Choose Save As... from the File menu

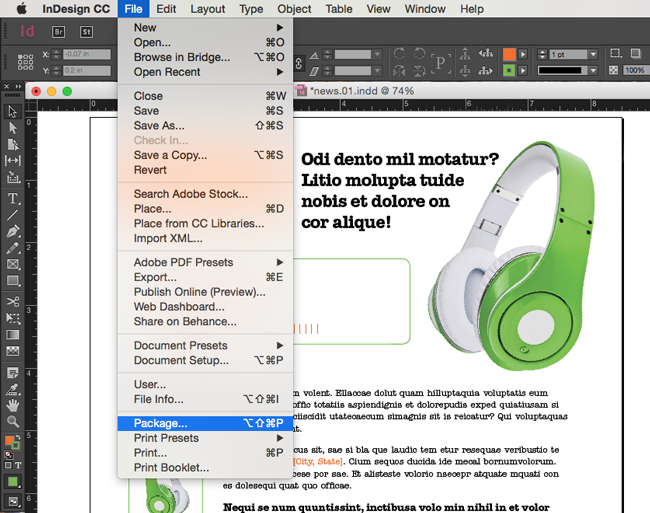click(x=205, y=126)
